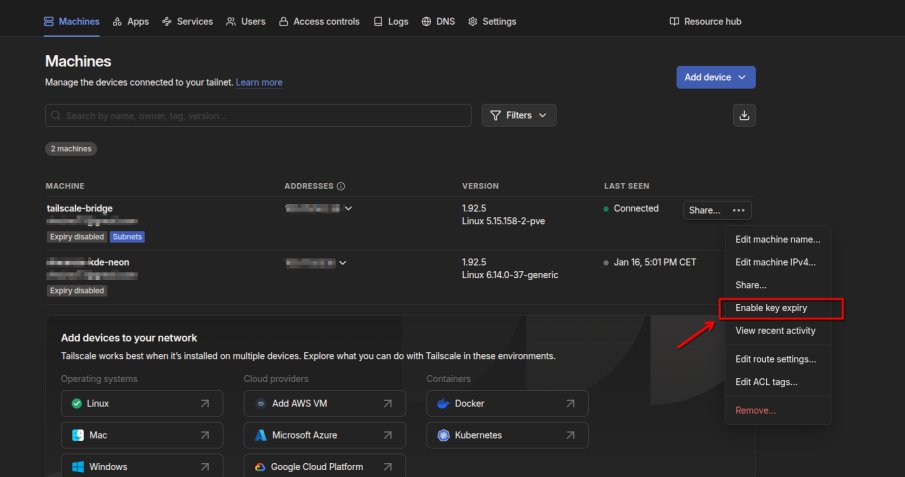
Task: Click the Machines tab icon
Action: 48,21
